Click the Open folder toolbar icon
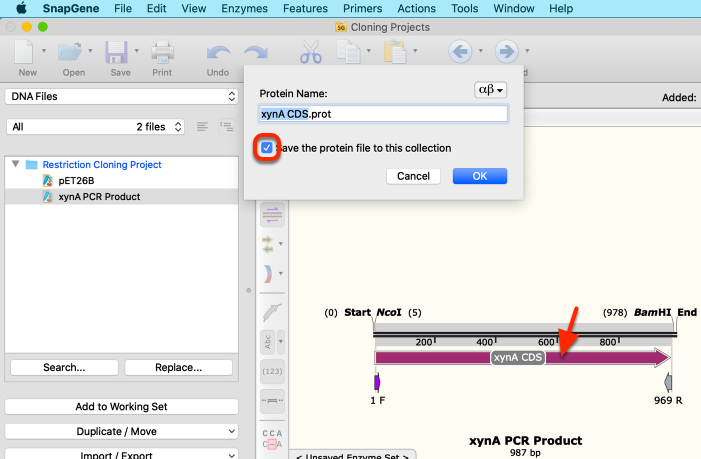Screen dimensions: 701x459 (70, 52)
